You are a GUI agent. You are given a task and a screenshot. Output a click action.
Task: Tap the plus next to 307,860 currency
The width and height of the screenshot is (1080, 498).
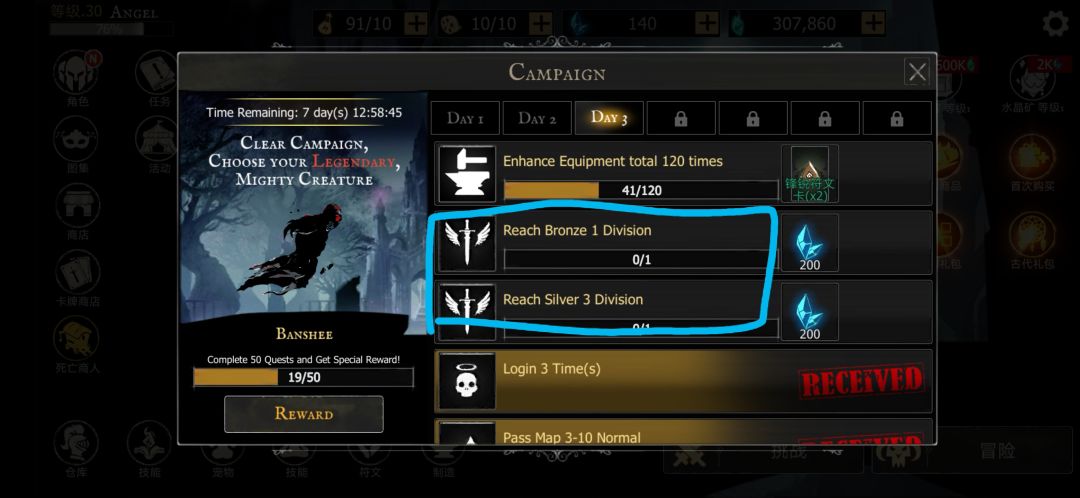(x=874, y=23)
